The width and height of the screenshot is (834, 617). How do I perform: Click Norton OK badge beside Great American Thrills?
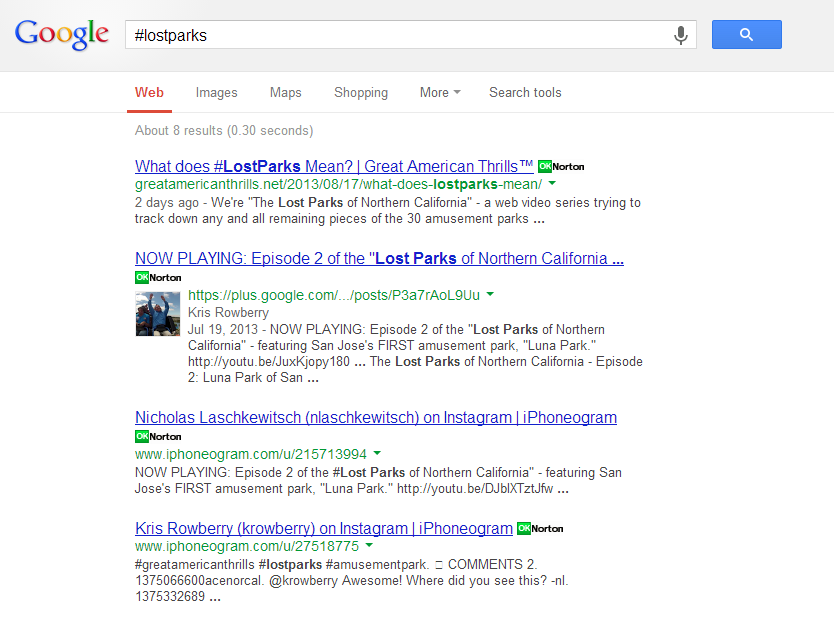coord(561,166)
